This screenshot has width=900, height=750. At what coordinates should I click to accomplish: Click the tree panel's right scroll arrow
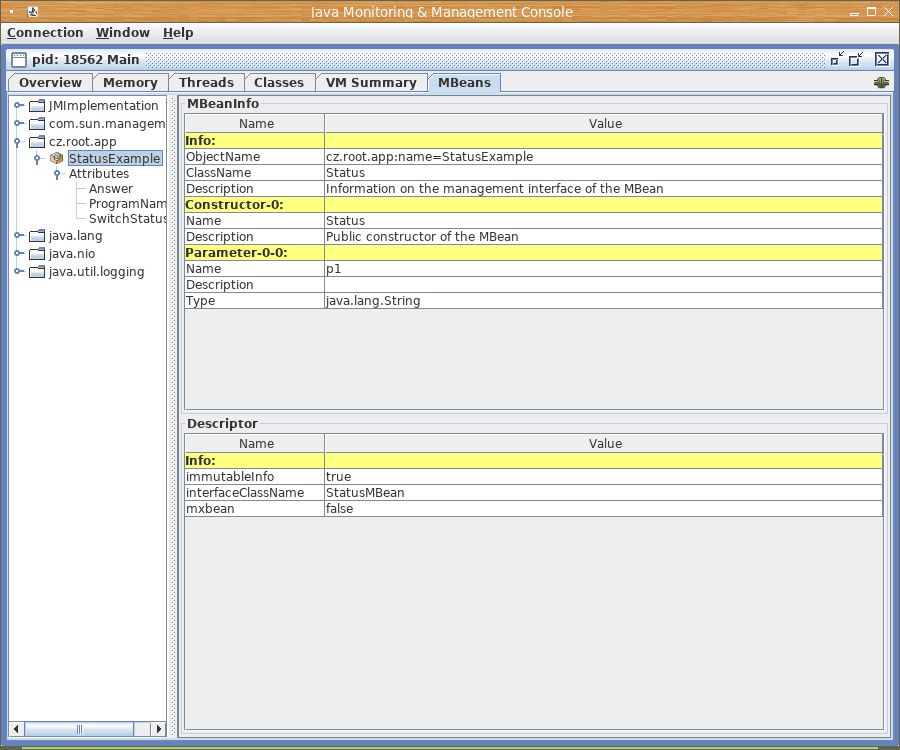coord(158,729)
